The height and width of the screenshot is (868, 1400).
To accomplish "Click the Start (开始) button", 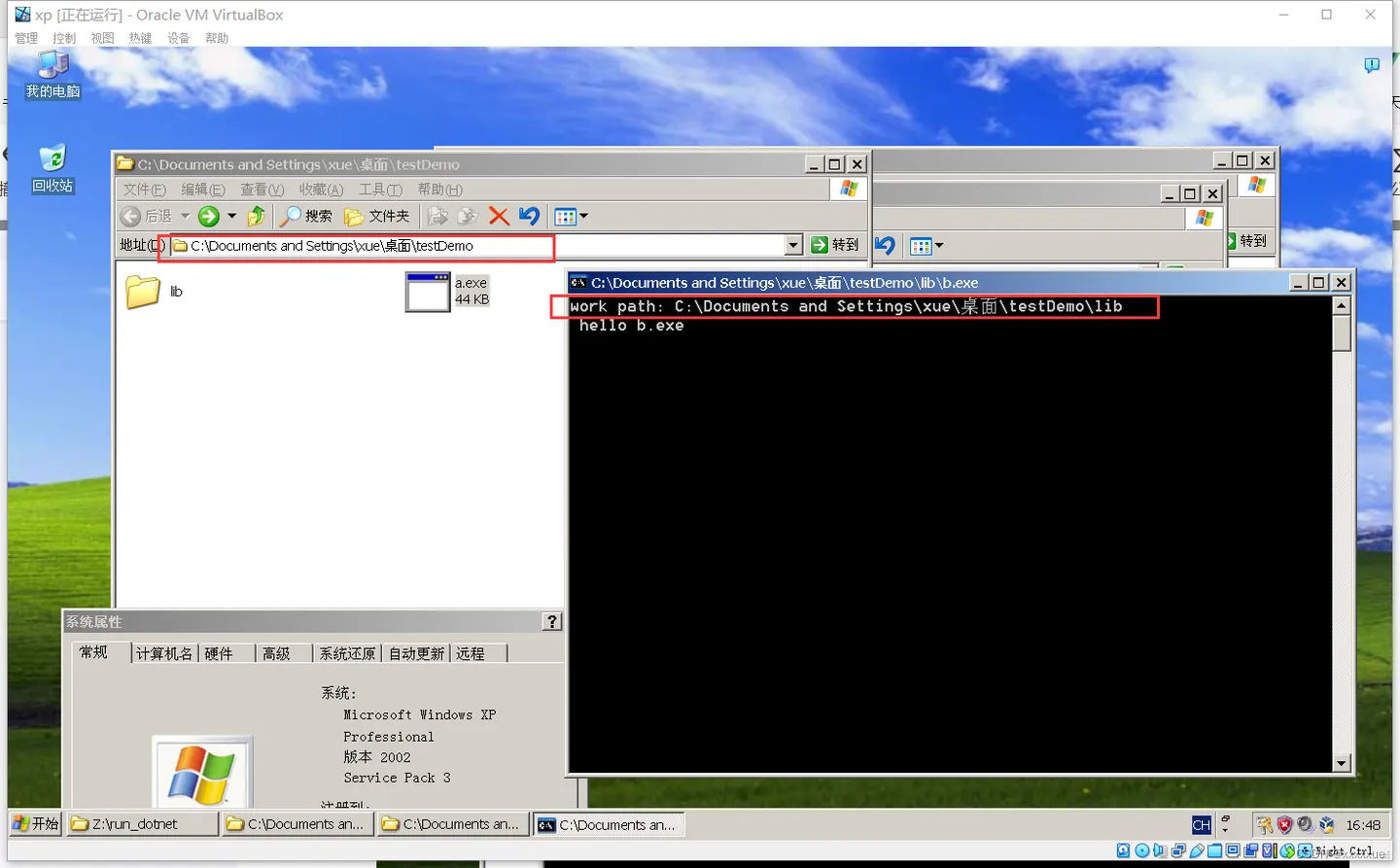I will [x=36, y=824].
